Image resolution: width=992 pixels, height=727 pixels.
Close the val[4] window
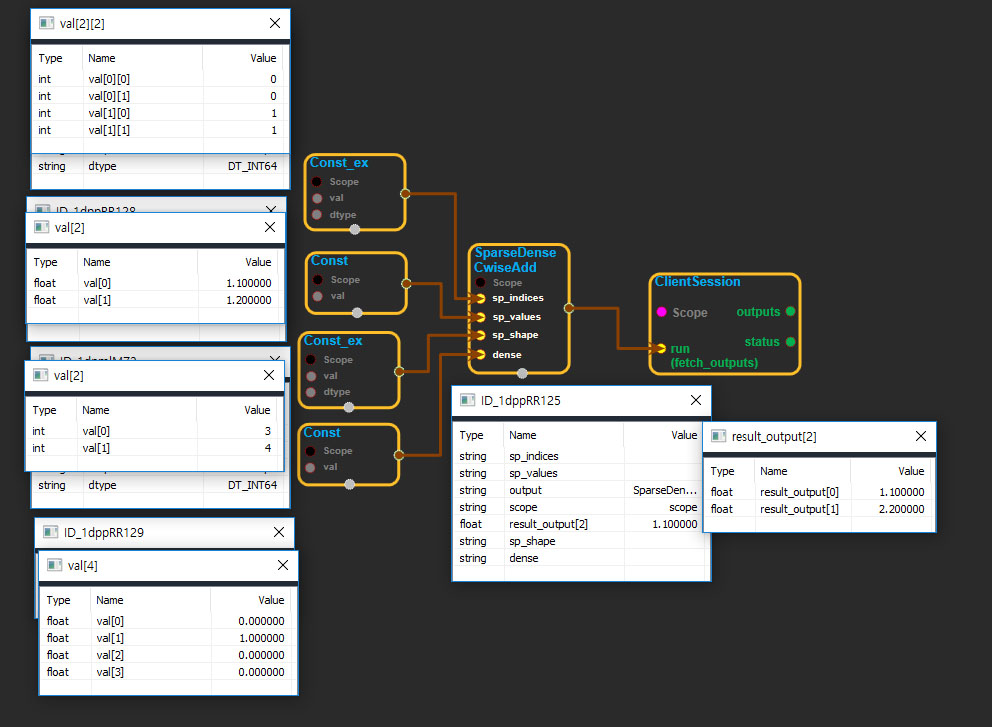click(x=280, y=566)
